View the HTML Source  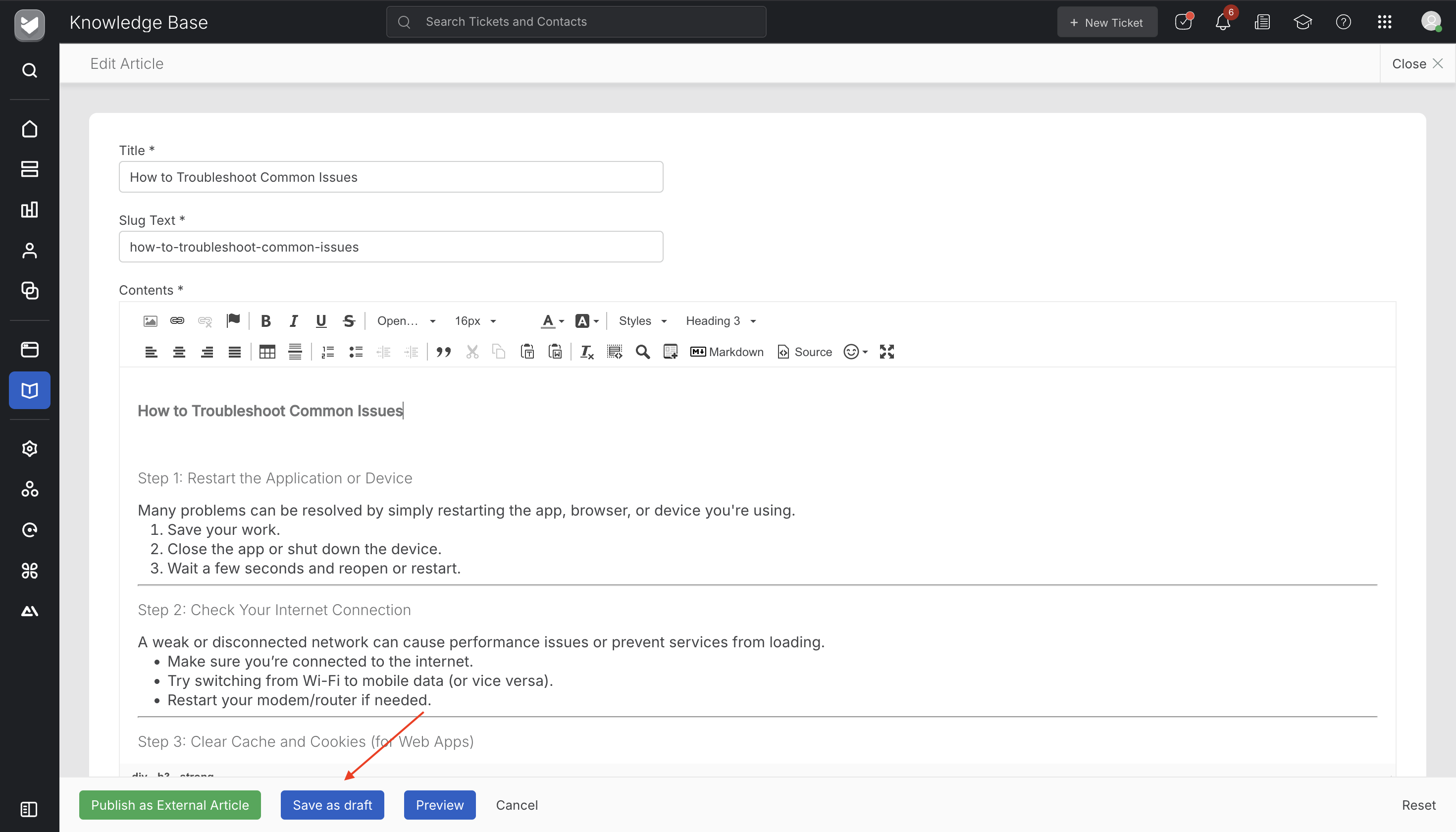tap(805, 352)
